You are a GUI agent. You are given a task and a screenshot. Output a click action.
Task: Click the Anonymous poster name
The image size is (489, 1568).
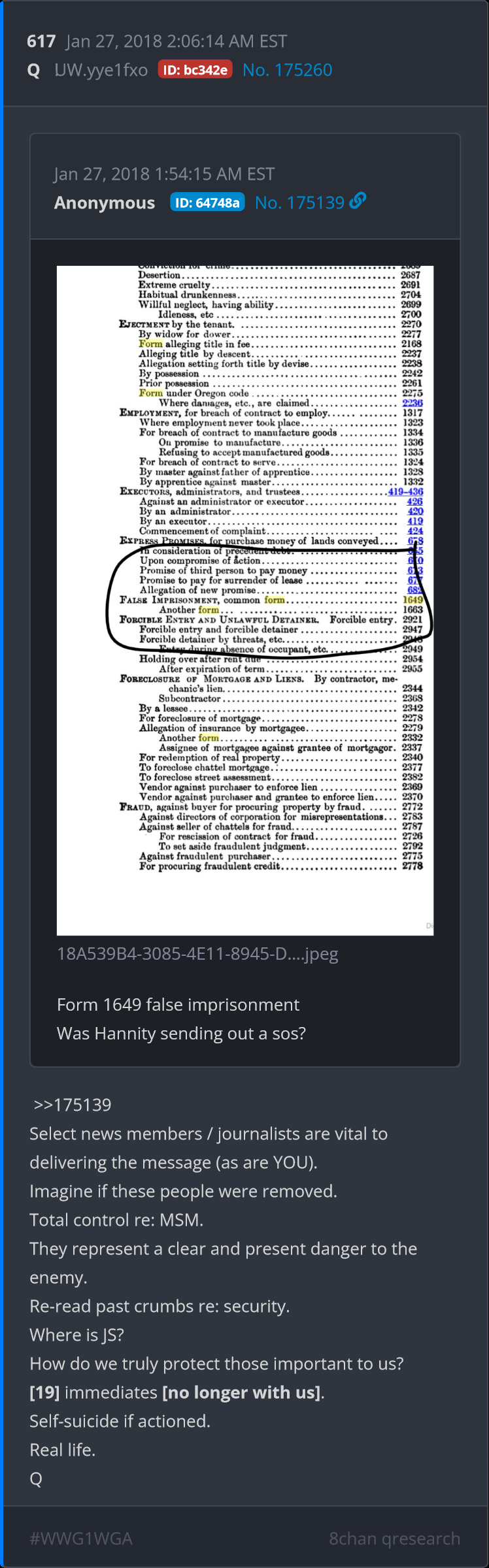105,203
